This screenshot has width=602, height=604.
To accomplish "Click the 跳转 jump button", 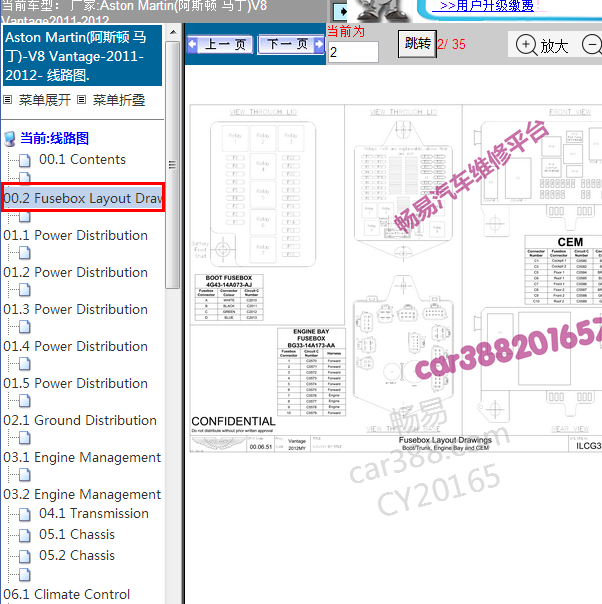I will click(417, 44).
